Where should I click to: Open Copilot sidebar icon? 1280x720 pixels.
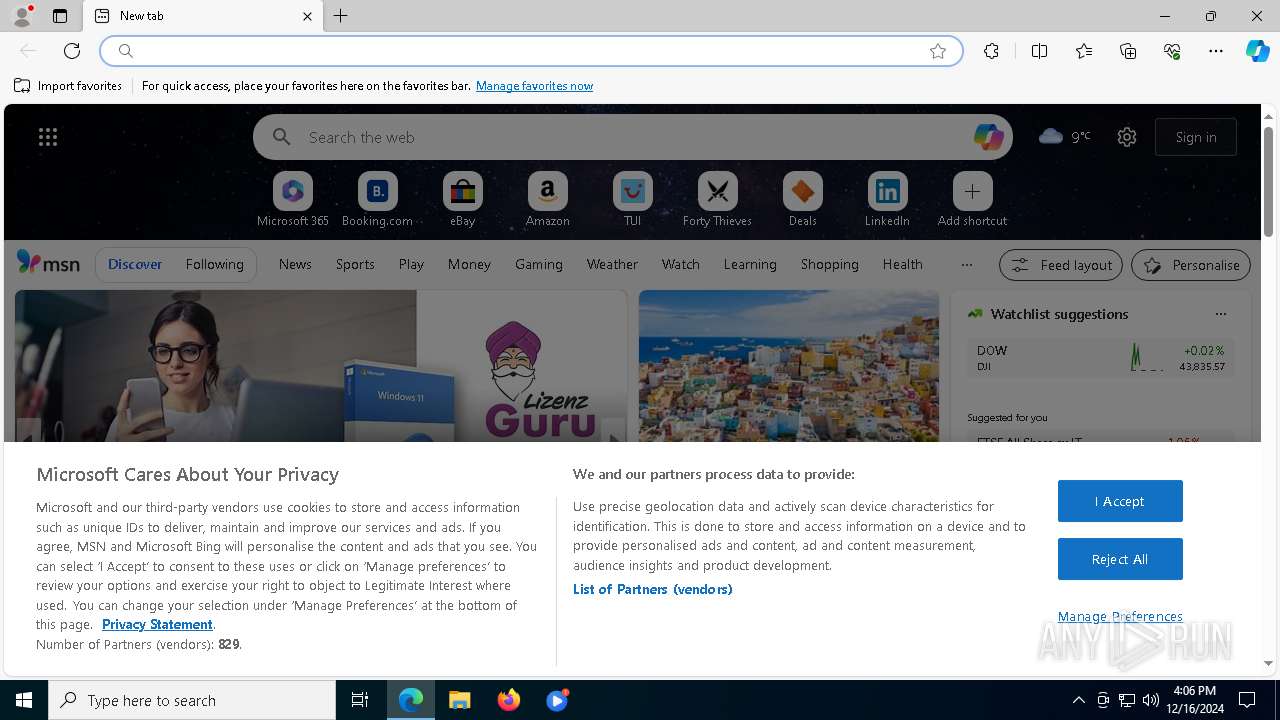1258,51
